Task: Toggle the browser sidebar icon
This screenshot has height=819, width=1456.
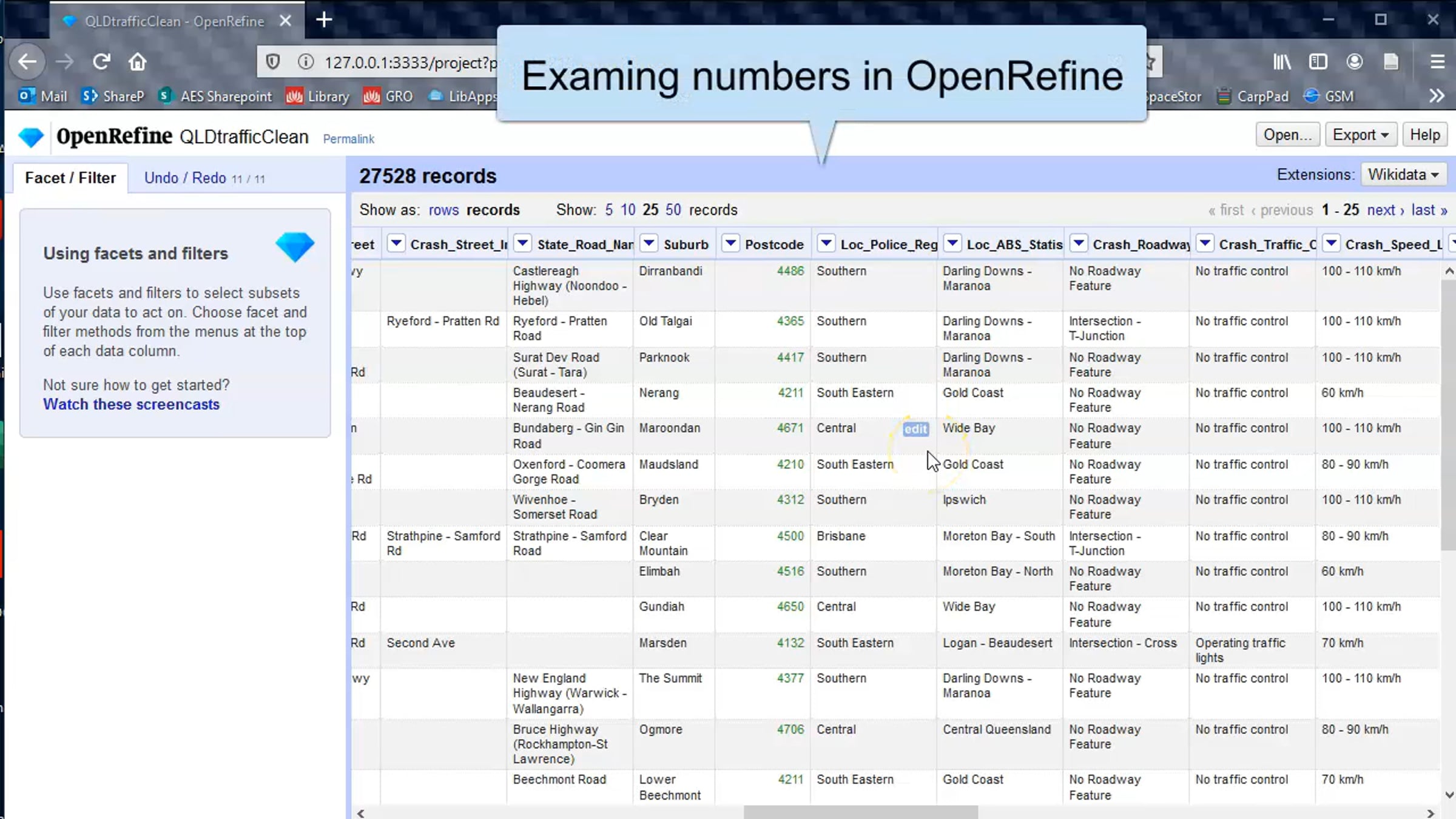Action: pos(1318,61)
